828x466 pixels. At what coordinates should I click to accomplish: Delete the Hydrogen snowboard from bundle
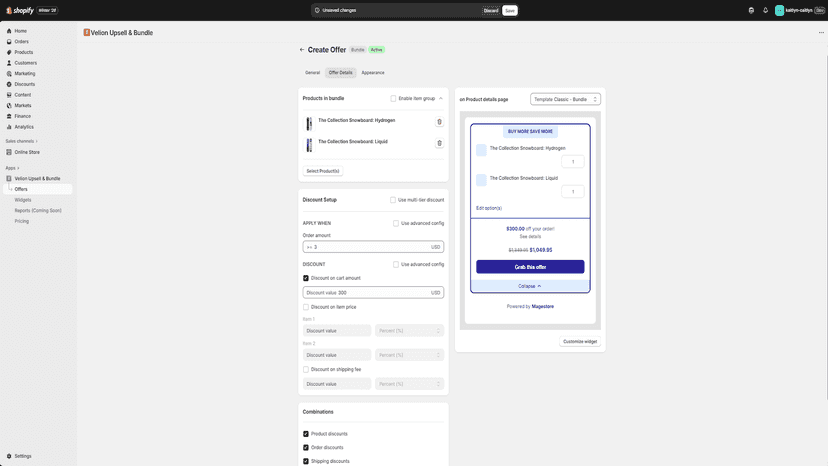pyautogui.click(x=439, y=122)
